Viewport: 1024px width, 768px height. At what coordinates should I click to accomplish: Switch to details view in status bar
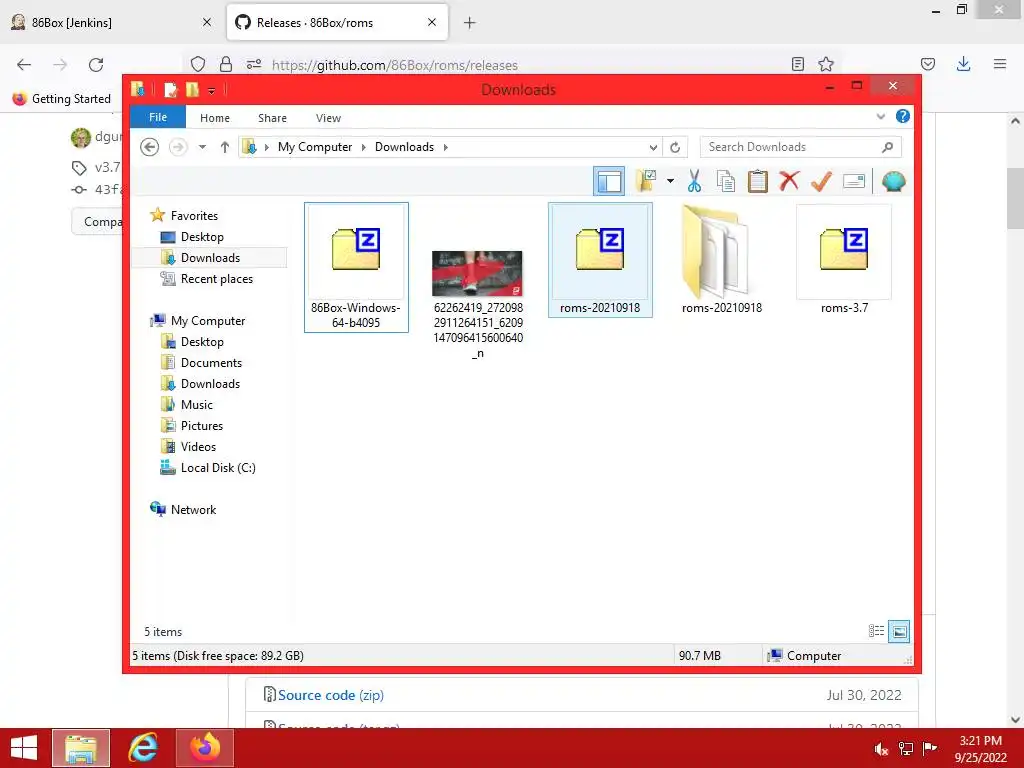tap(876, 631)
